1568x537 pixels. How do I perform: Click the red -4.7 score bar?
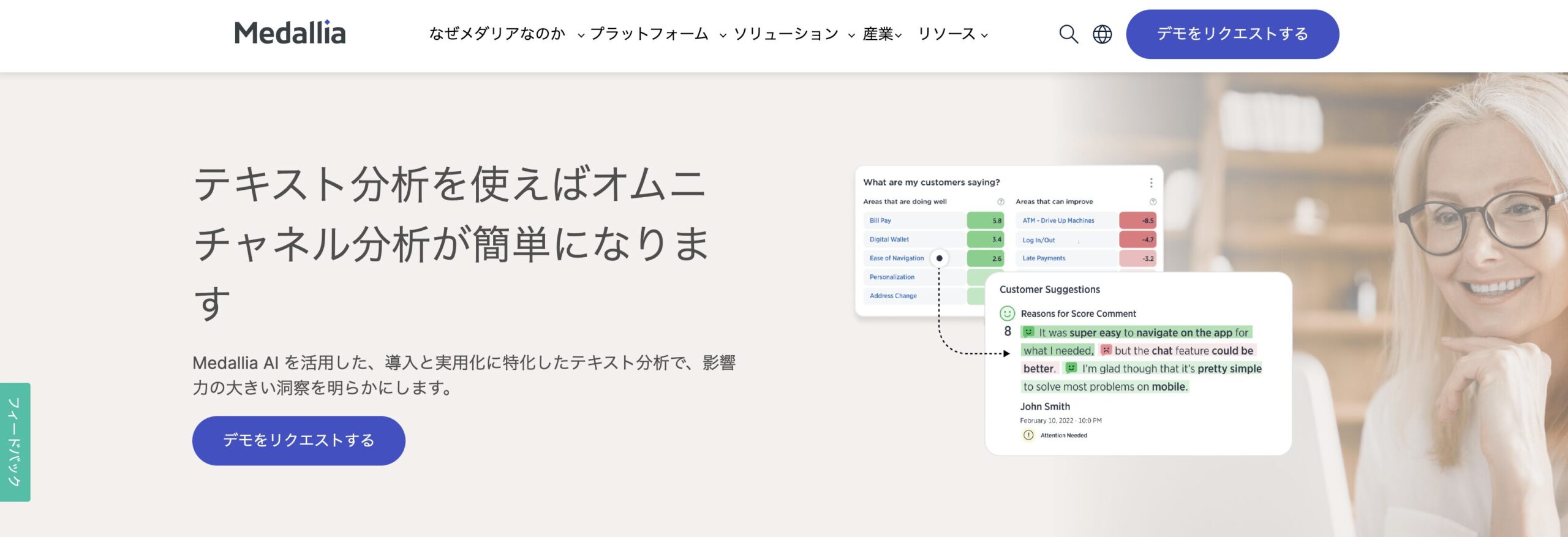[x=1137, y=239]
